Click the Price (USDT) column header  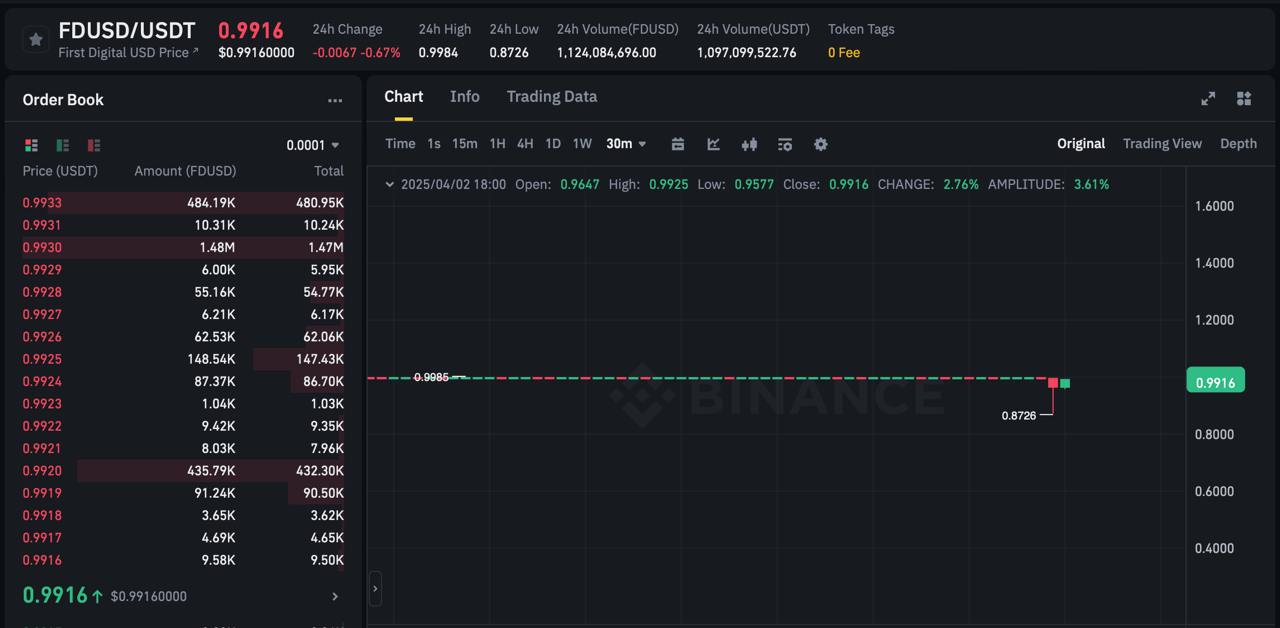tap(60, 171)
